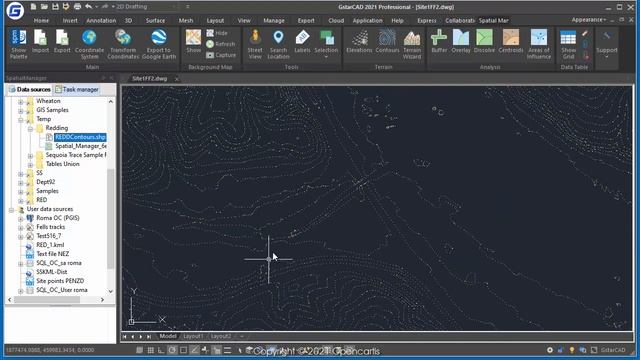Viewport: 640px width, 360px height.
Task: Select Text file NEZ data source
Action: 53,254
